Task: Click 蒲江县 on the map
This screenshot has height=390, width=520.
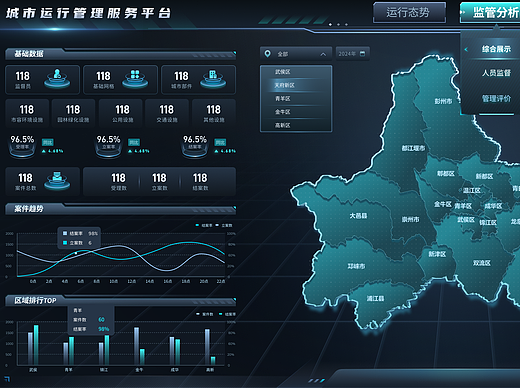Action: pos(375,298)
